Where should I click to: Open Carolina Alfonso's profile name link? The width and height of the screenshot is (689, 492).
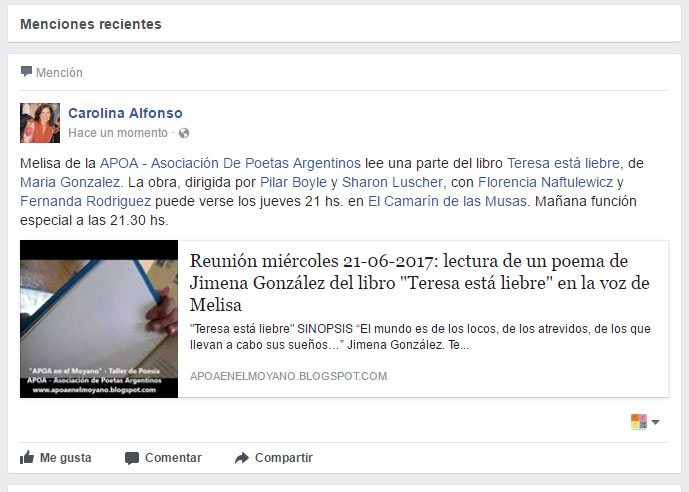(125, 113)
